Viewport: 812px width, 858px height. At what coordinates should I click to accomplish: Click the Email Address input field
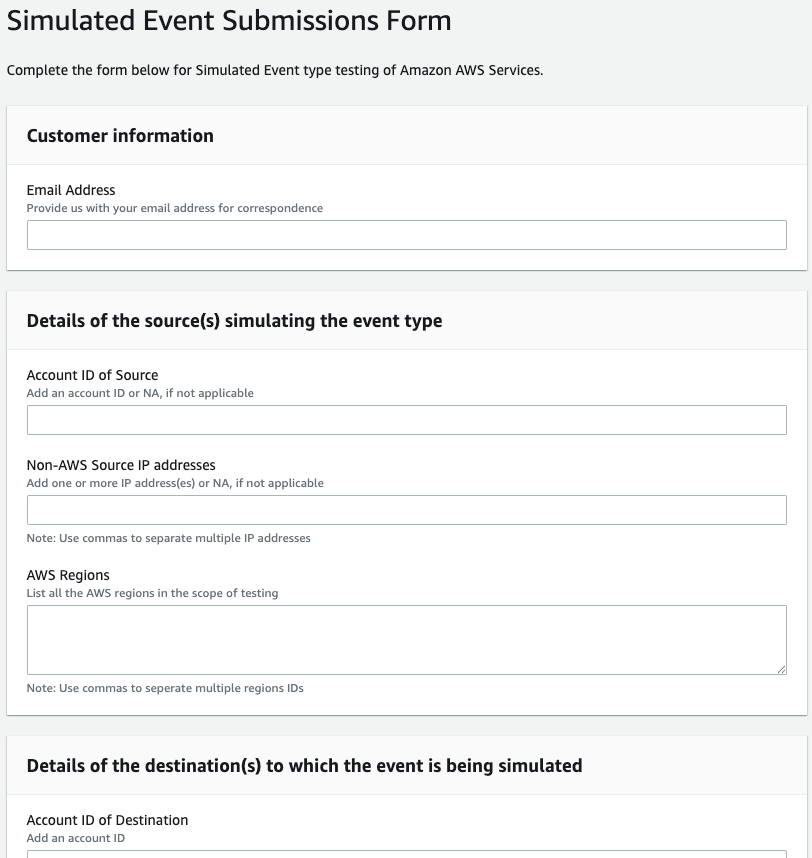click(406, 235)
